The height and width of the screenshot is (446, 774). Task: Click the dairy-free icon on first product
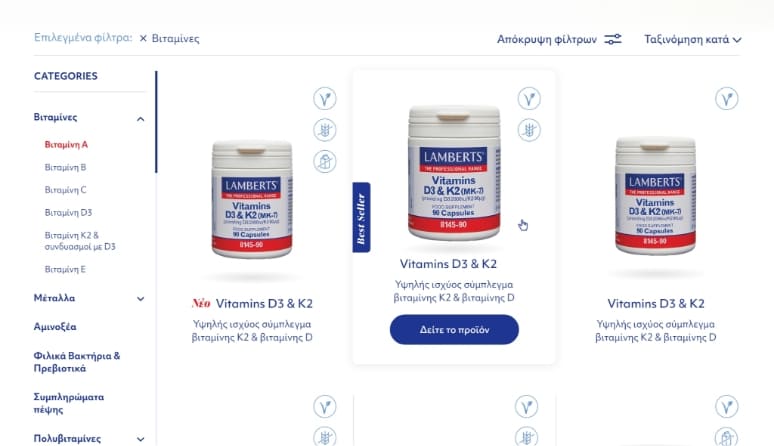[325, 161]
